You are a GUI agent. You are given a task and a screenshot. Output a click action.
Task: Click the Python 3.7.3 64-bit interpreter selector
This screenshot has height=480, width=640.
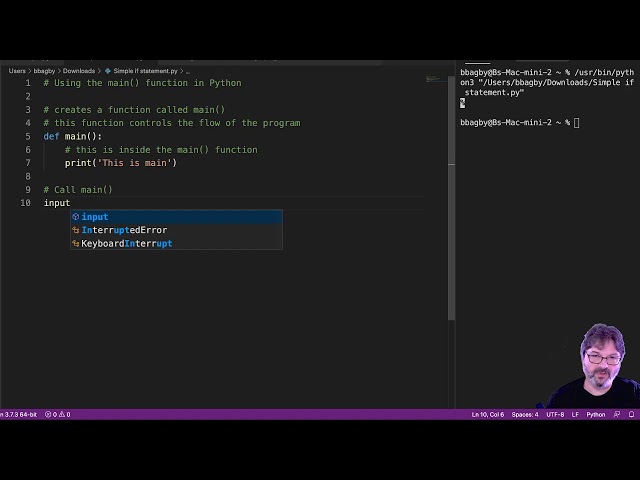coord(18,414)
